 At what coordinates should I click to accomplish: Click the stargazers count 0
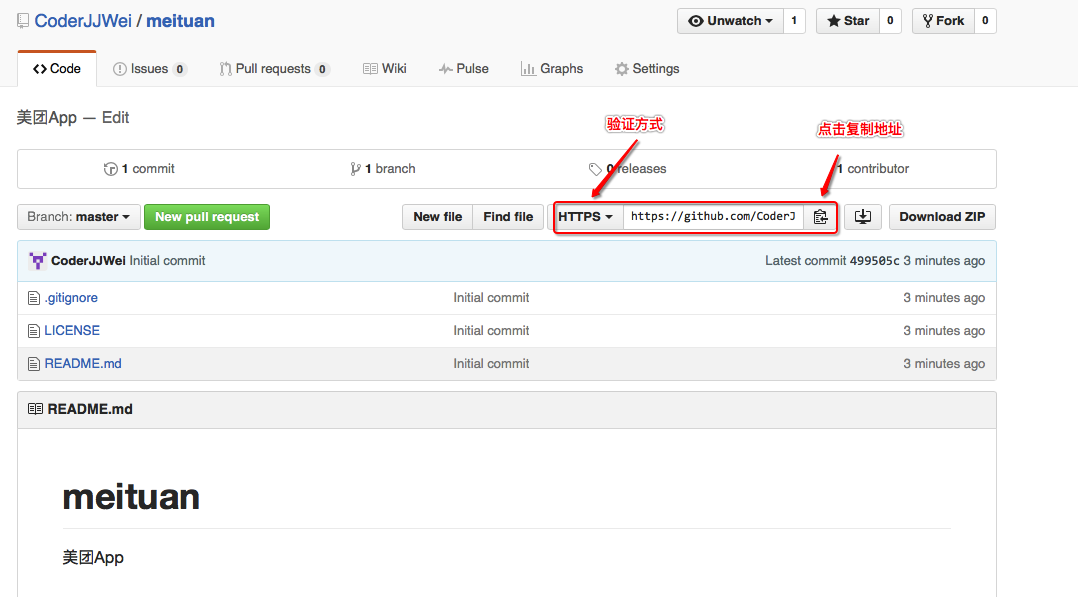[890, 21]
